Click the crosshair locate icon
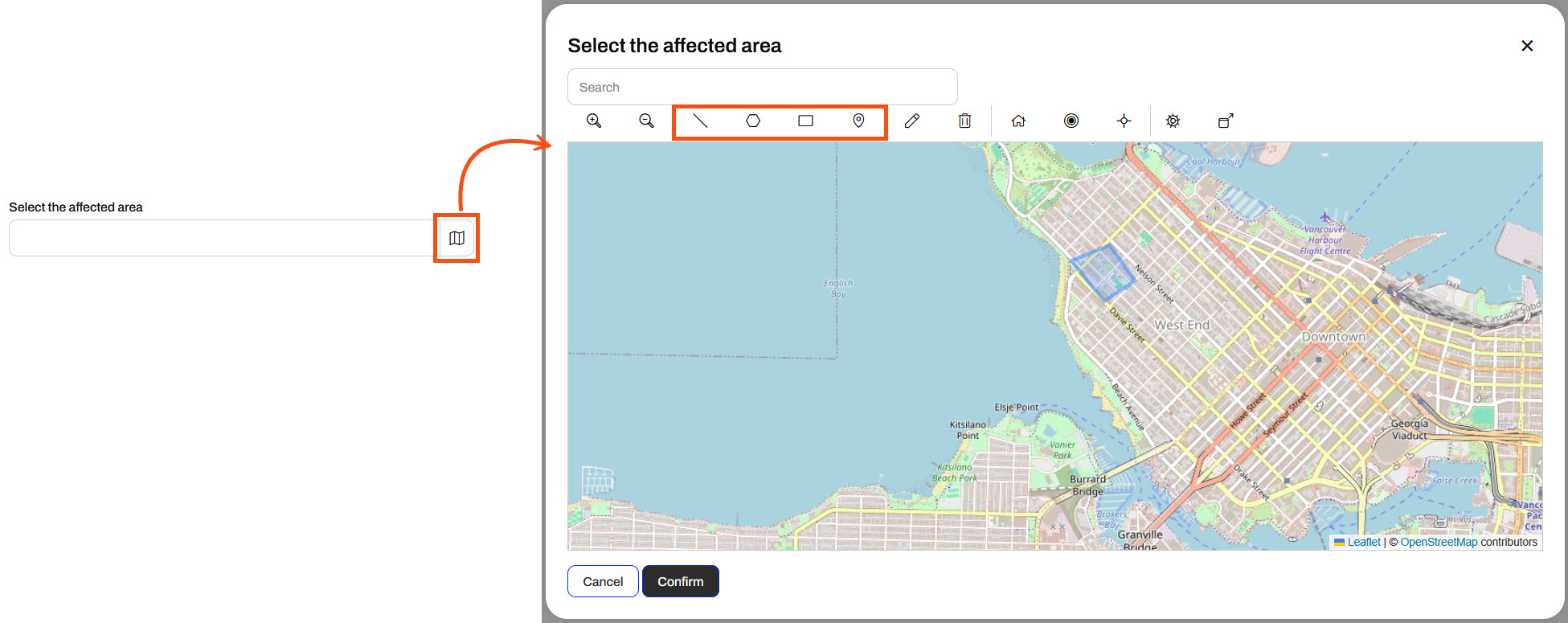Screen dimensions: 1568x623 click(x=1124, y=121)
